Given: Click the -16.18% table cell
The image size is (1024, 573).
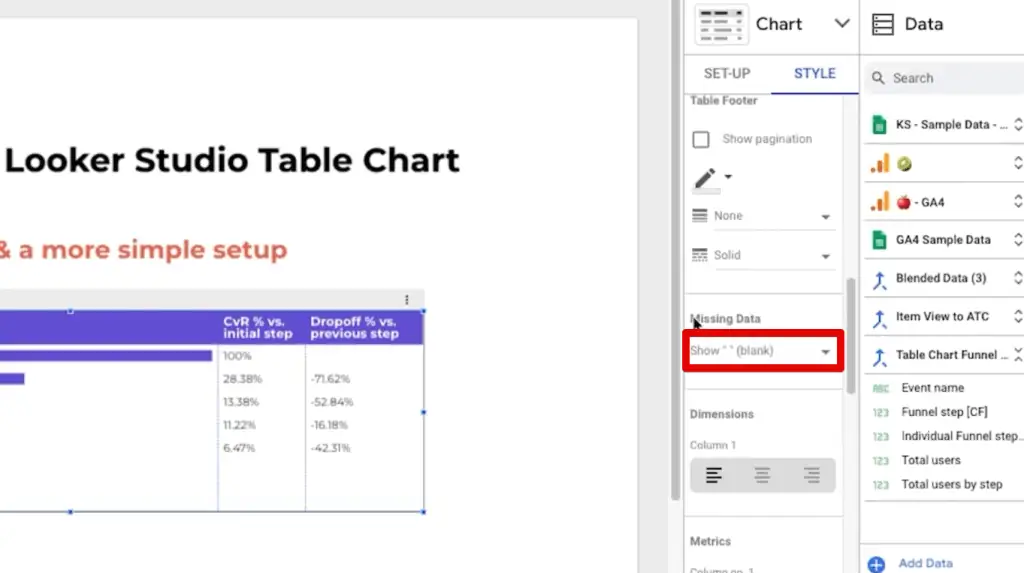Looking at the screenshot, I should (x=329, y=425).
